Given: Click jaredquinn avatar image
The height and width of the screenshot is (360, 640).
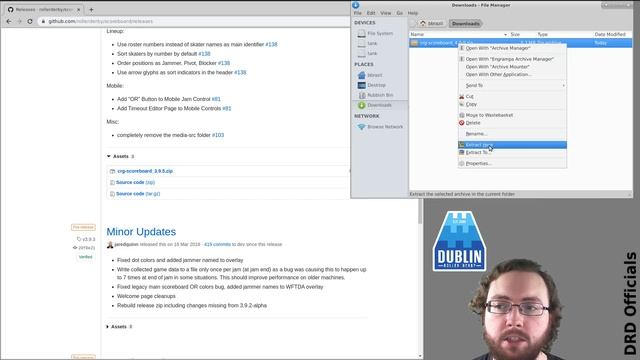Looking at the screenshot, I should (110, 244).
